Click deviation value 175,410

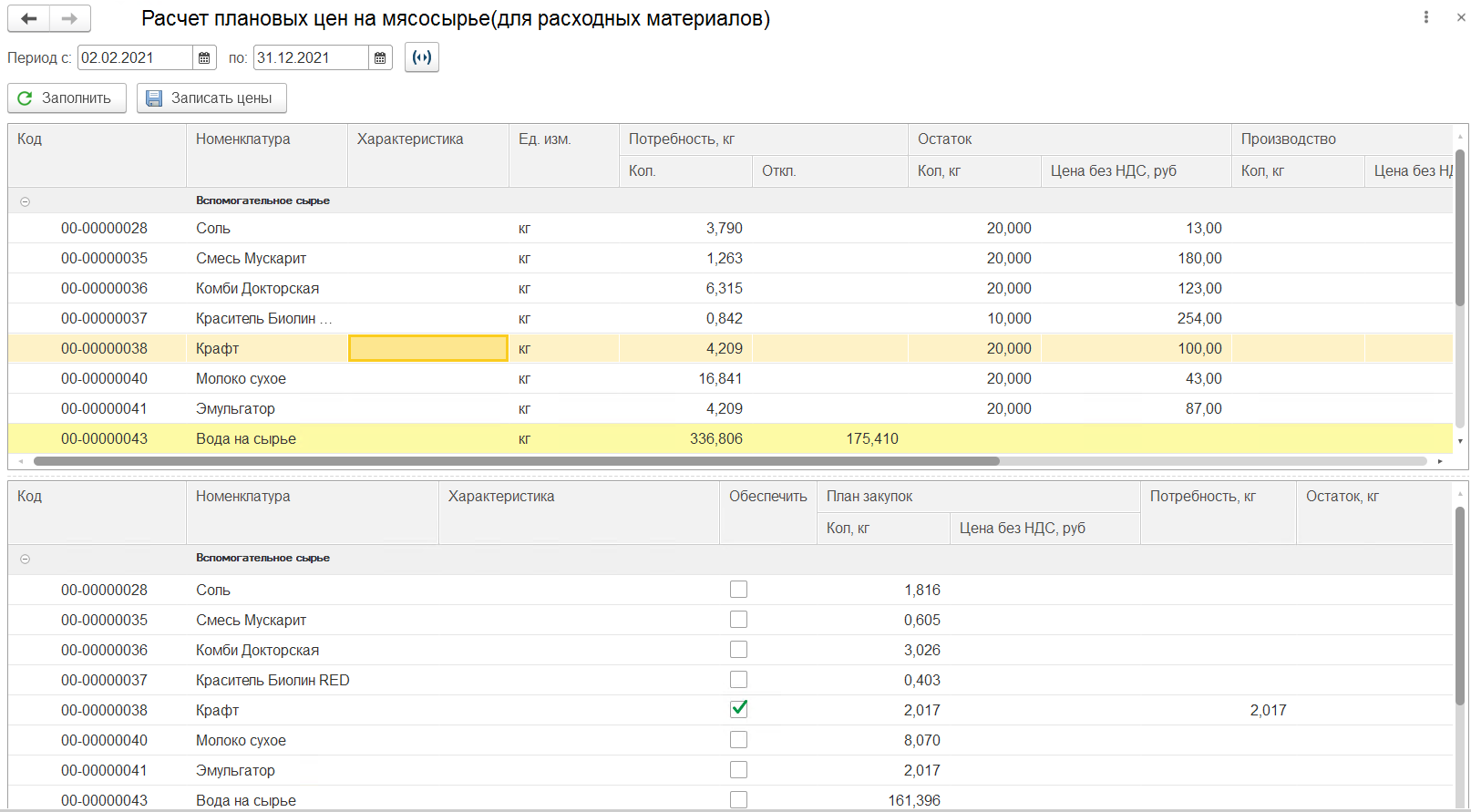point(872,438)
